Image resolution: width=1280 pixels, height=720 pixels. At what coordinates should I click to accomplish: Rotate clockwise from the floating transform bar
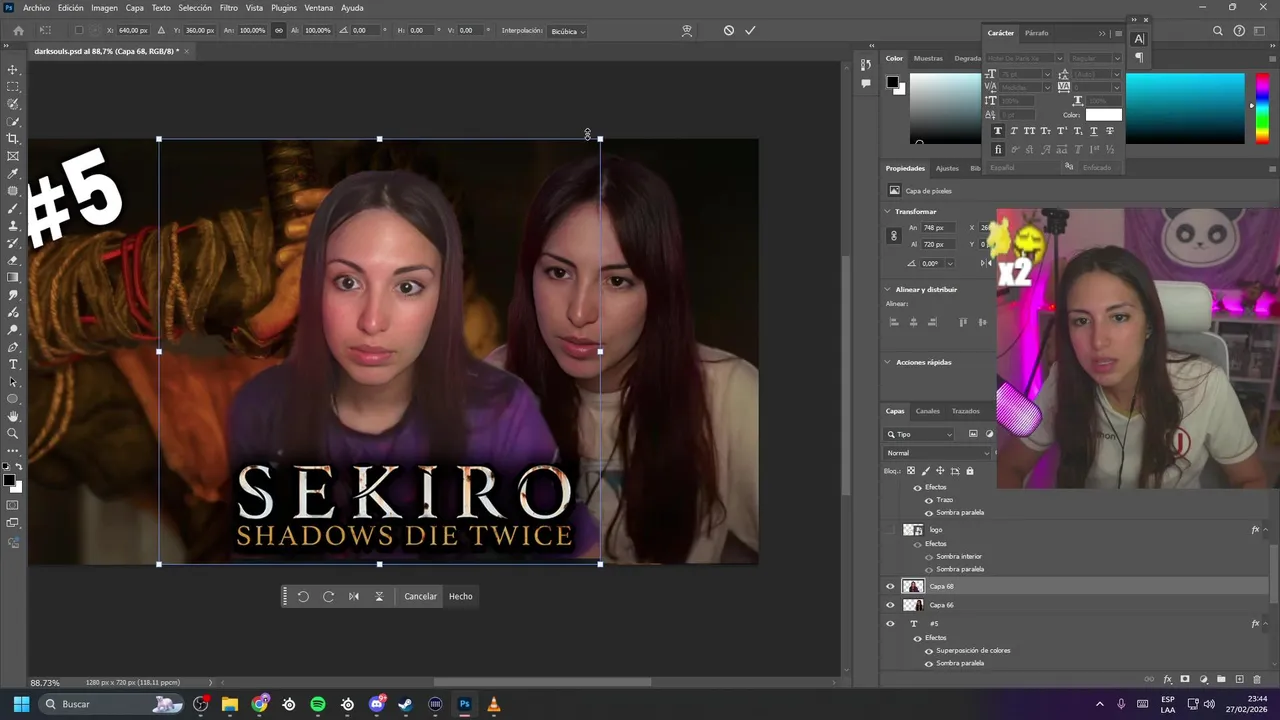click(x=328, y=597)
